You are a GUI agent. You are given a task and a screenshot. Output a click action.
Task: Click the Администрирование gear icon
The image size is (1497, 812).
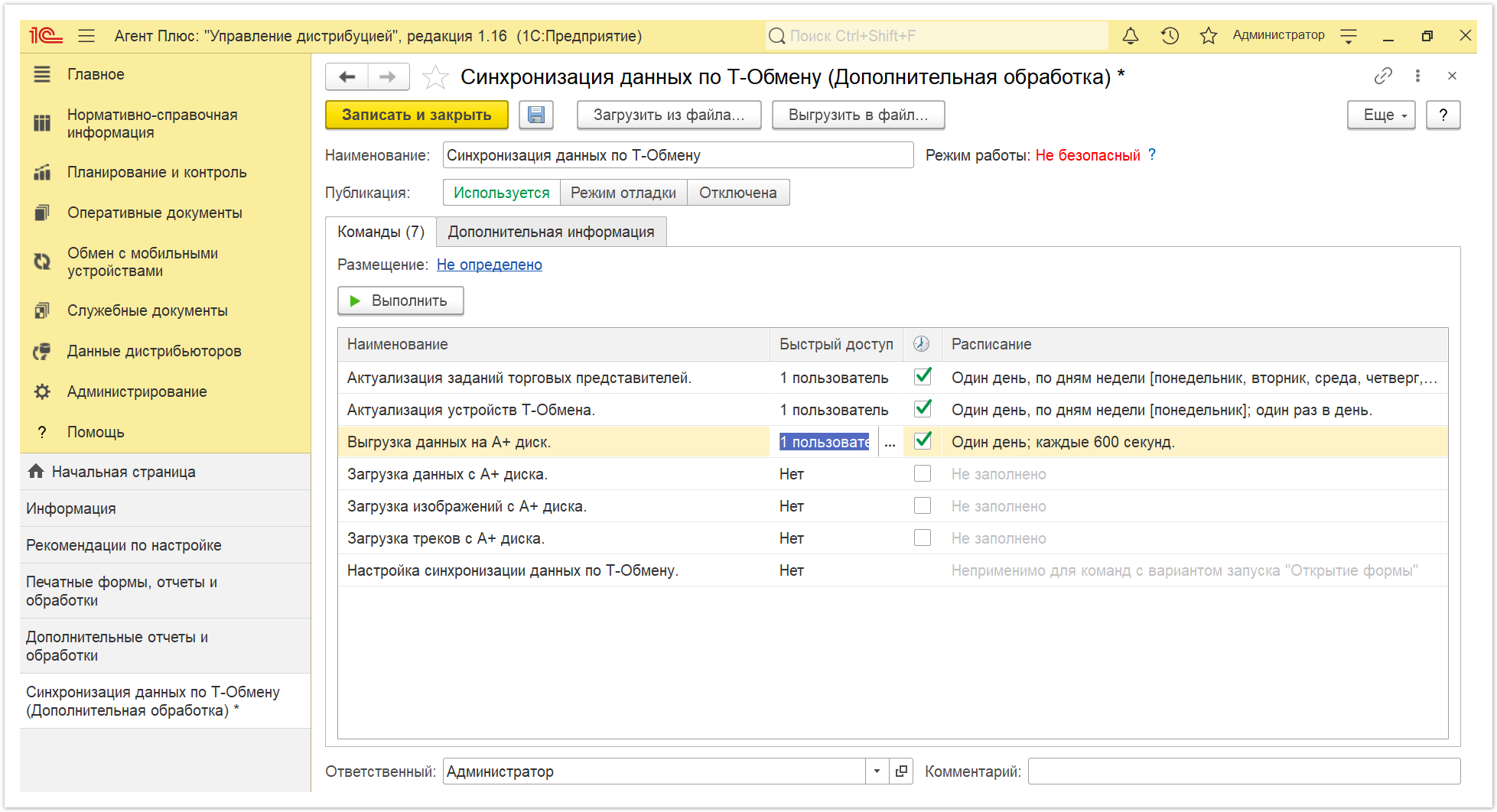(42, 391)
